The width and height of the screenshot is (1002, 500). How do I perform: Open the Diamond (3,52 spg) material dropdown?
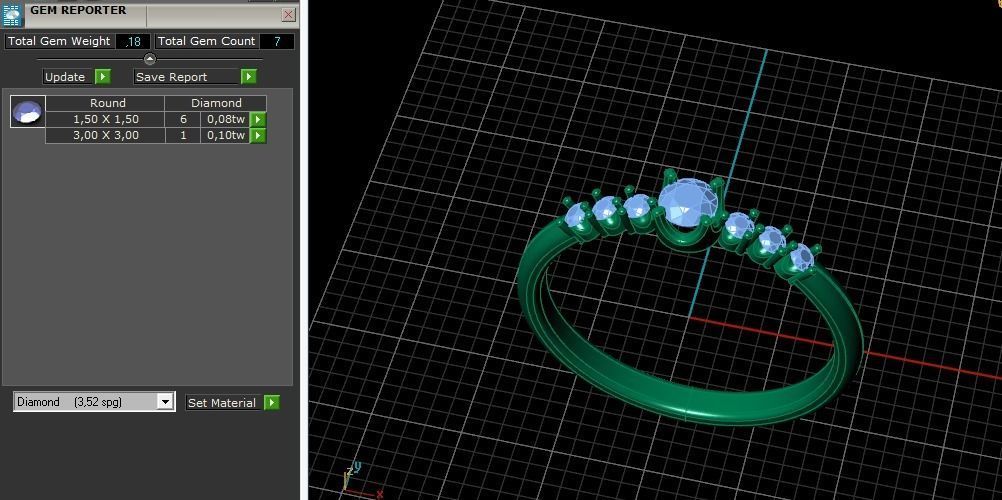pos(94,402)
